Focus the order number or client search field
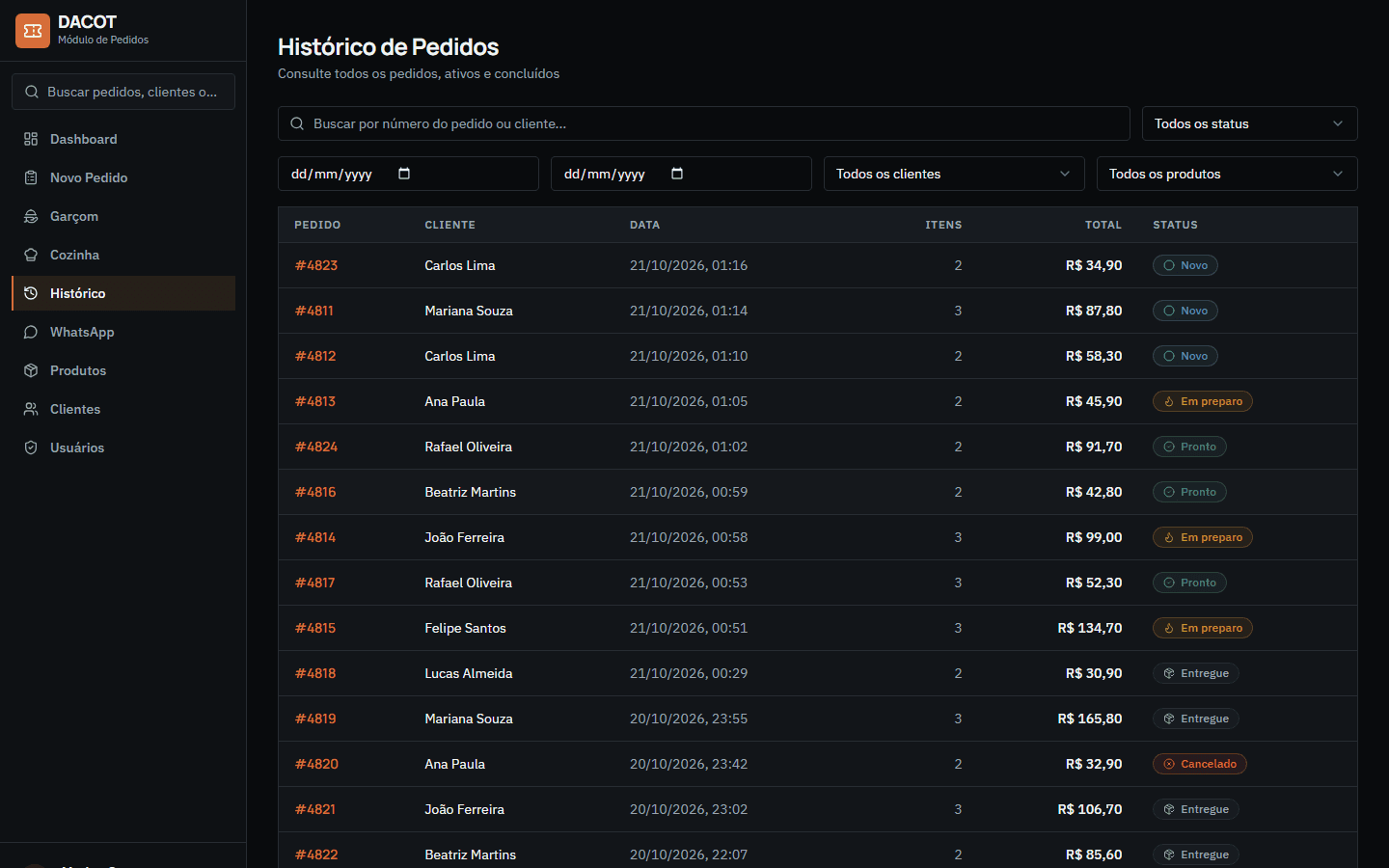Viewport: 1389px width, 868px height. click(x=704, y=123)
